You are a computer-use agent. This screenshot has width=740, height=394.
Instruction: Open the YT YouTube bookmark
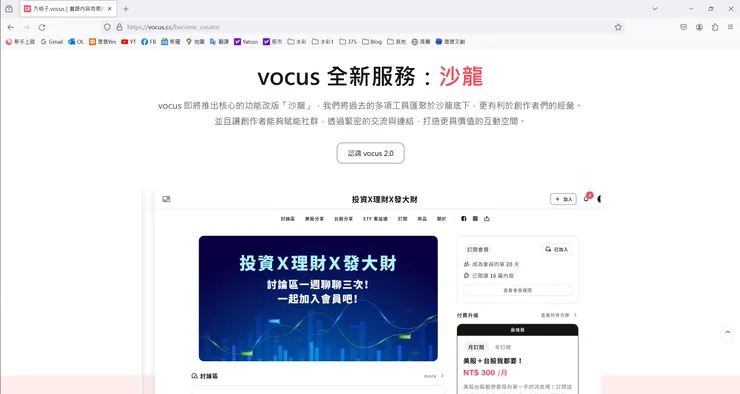coord(128,42)
